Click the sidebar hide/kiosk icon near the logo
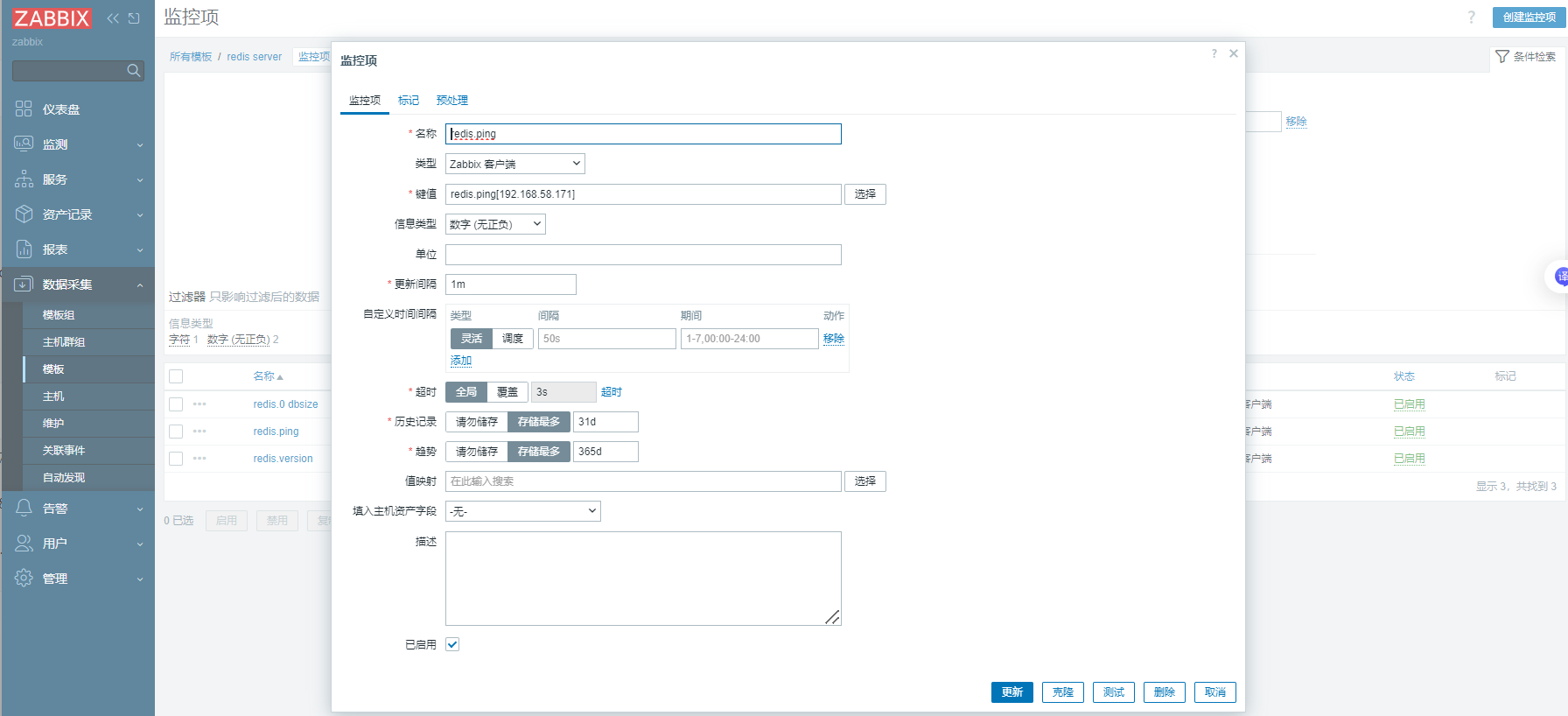The image size is (1568, 716). pos(134,18)
